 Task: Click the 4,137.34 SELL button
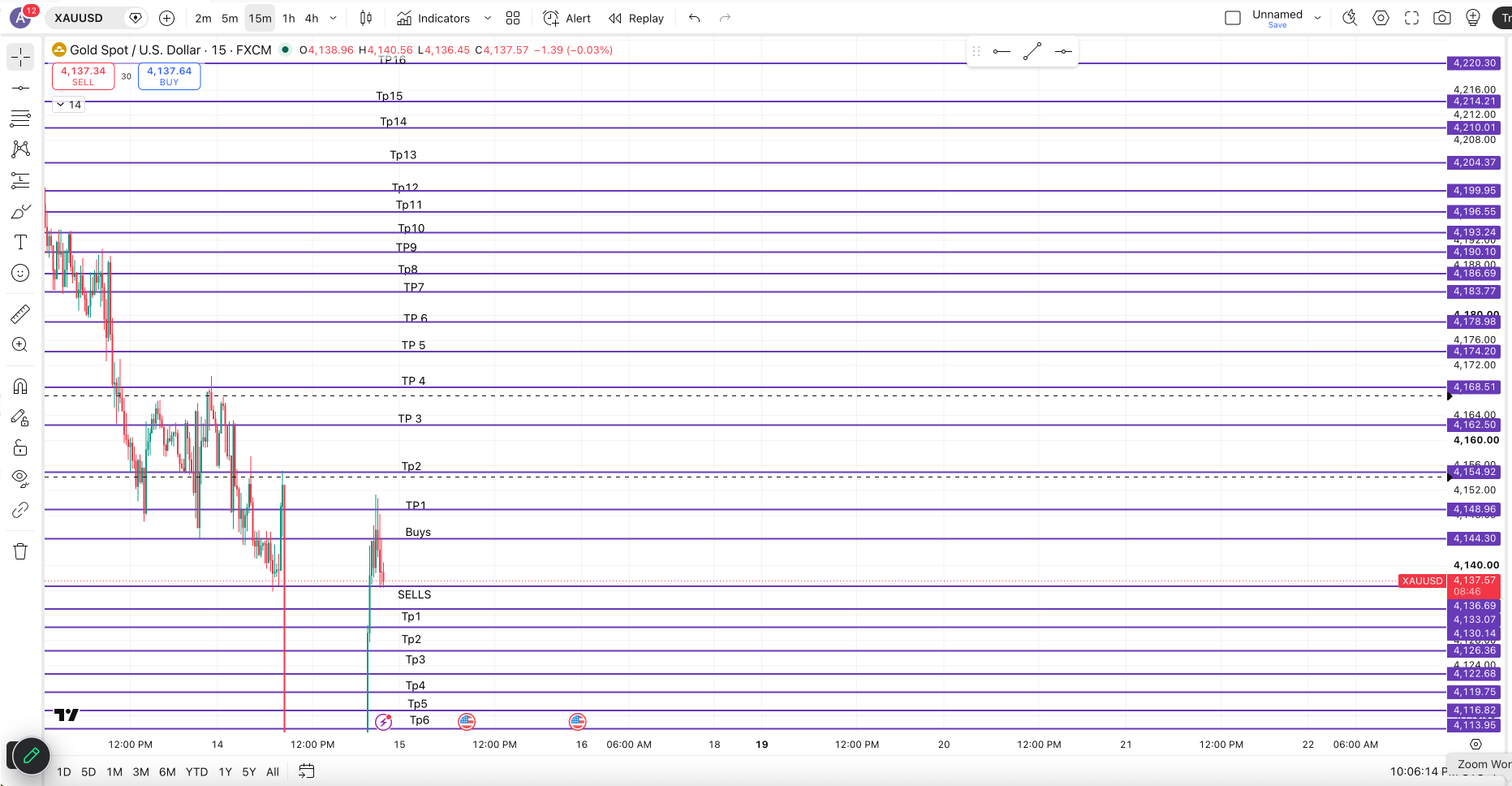pyautogui.click(x=83, y=76)
